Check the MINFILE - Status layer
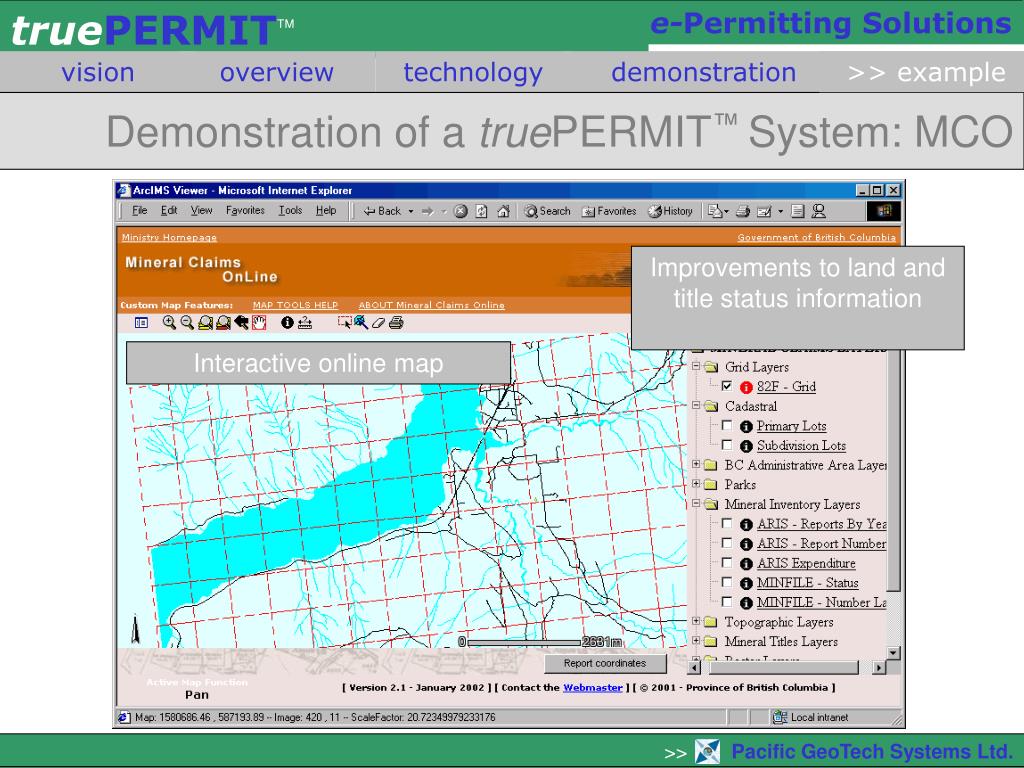The image size is (1024, 768). [726, 582]
